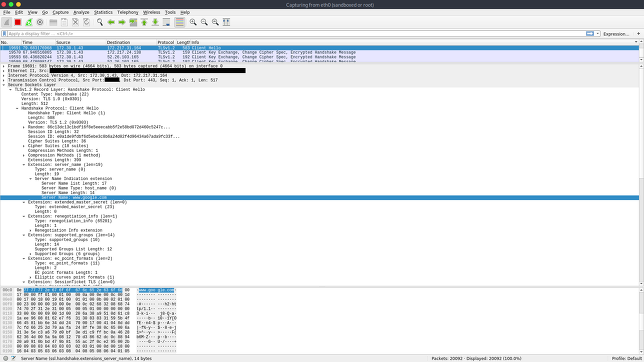Screen dimensions: 644x362
Task: Open the Telephony menu
Action: click(127, 12)
